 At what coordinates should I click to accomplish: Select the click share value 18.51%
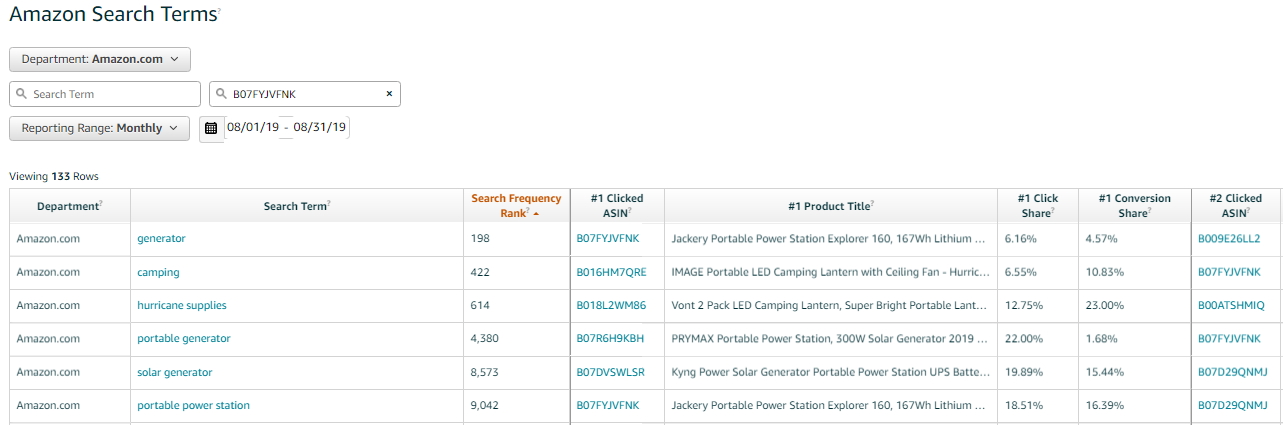1024,405
